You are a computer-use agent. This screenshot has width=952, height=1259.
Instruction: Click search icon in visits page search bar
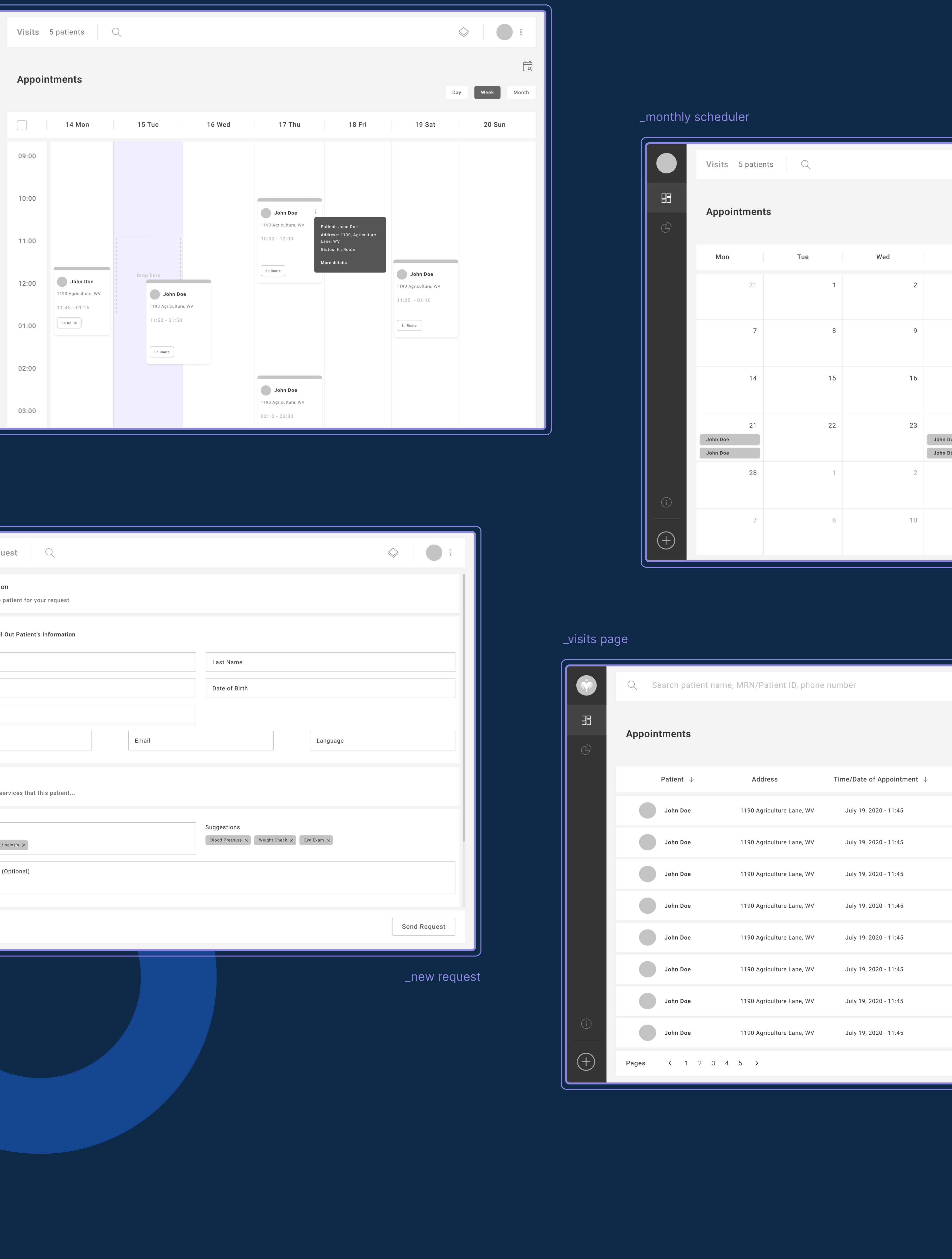(x=632, y=685)
